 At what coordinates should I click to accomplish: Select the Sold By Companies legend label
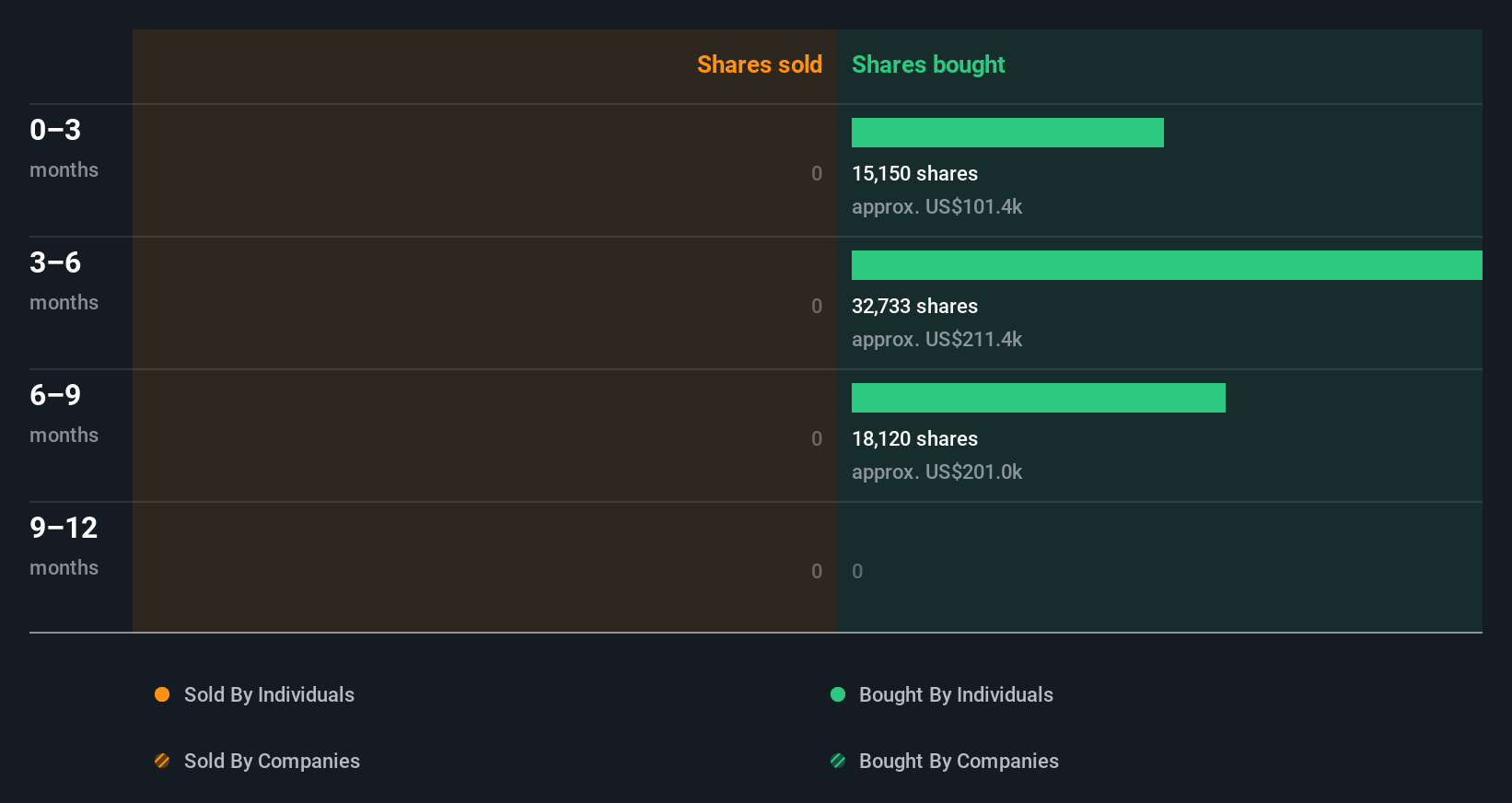coord(272,761)
